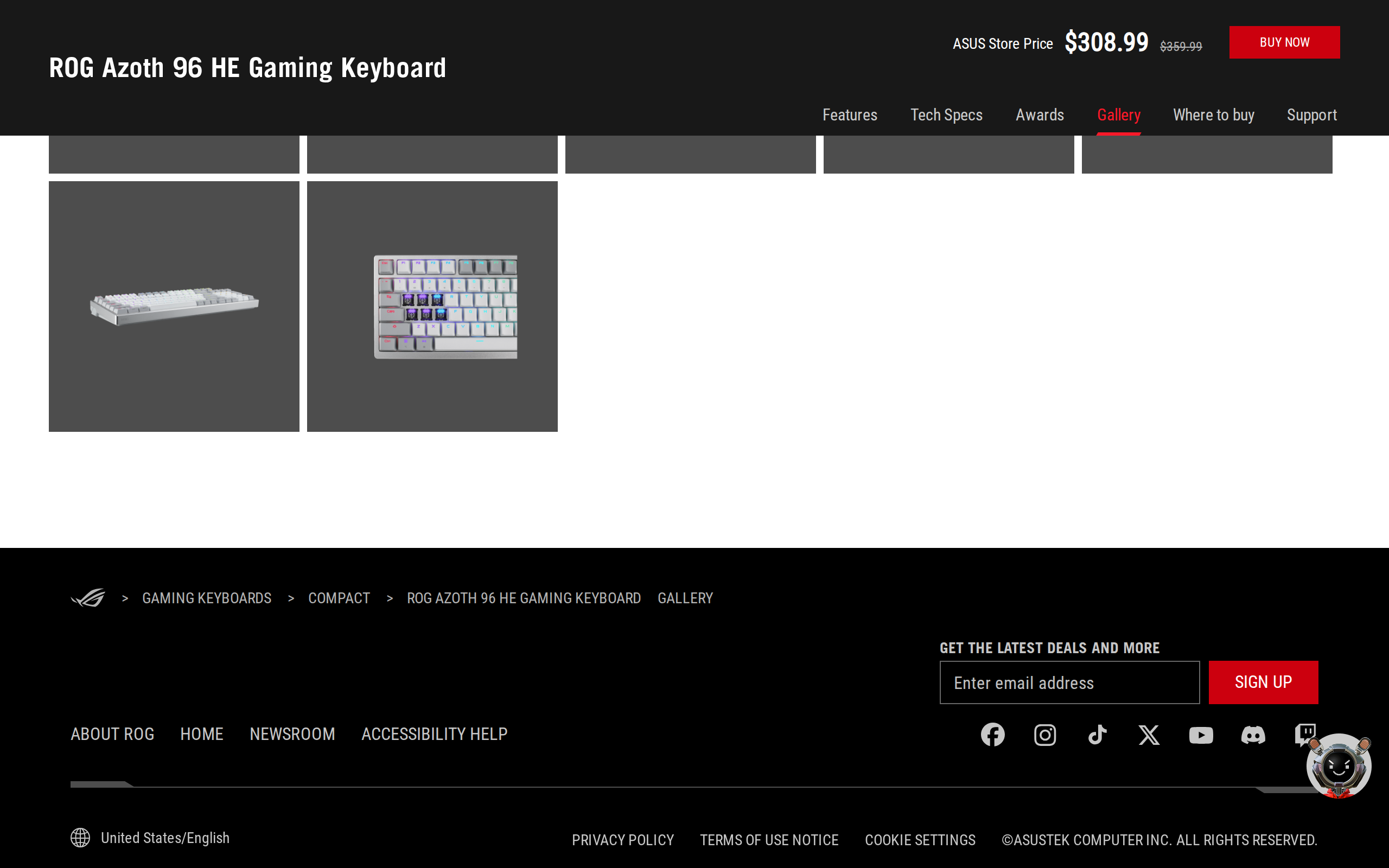
Task: Click the BUY NOW button
Action: pos(1284,42)
